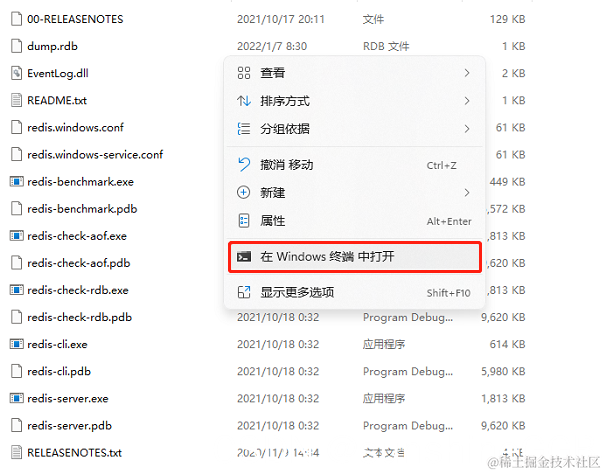
Task: Choose 分组依据 in the context menu
Action: point(355,129)
